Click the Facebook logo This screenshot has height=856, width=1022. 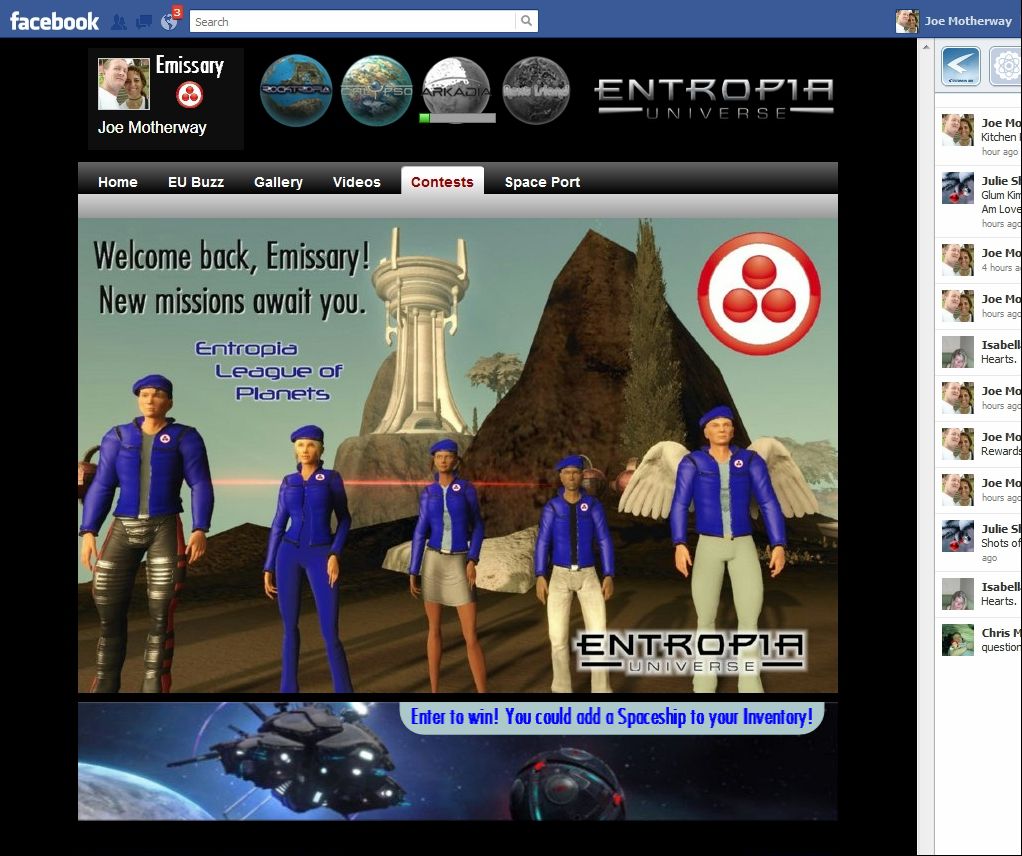pos(54,22)
